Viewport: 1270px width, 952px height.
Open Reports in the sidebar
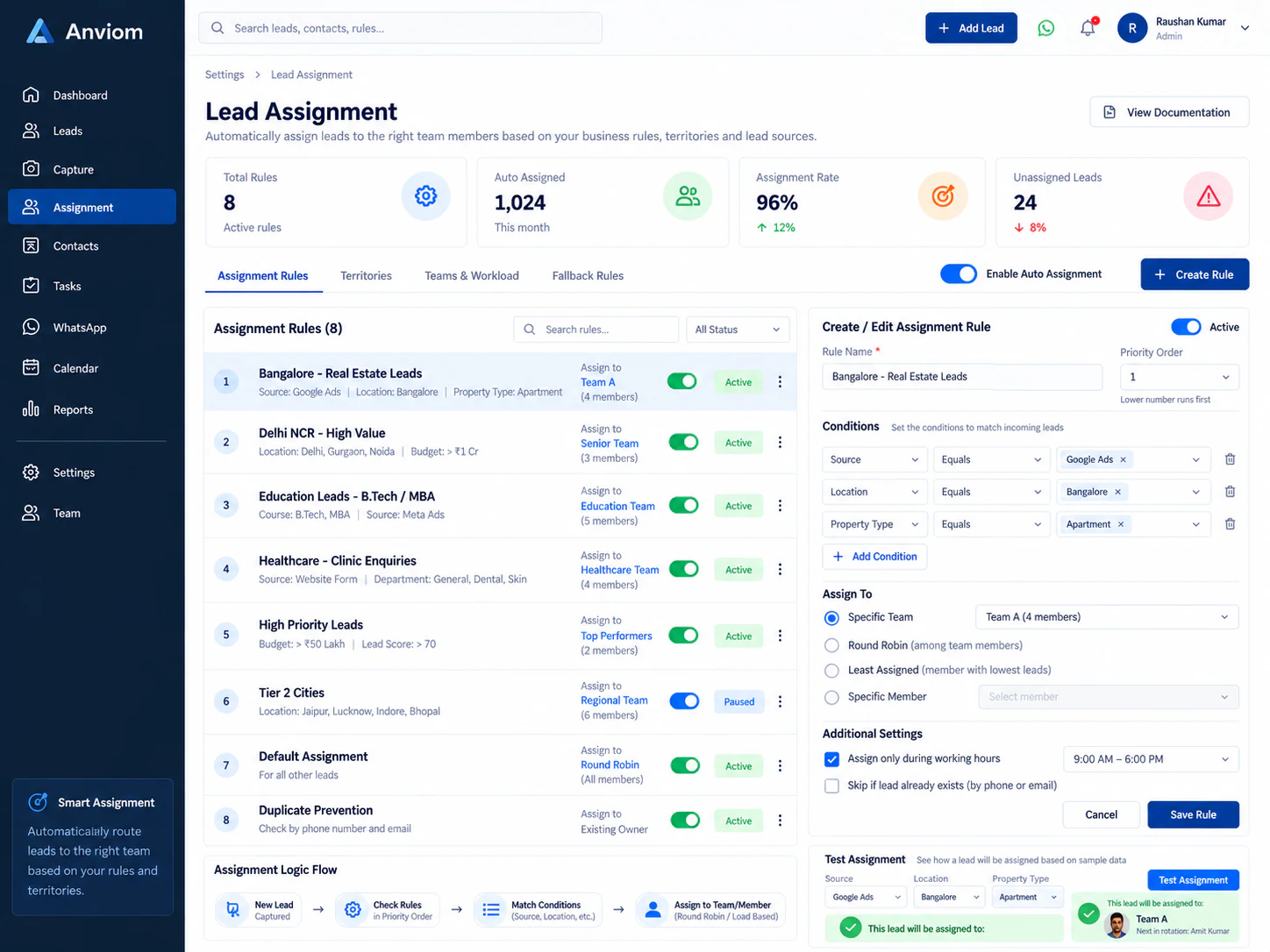(92, 409)
